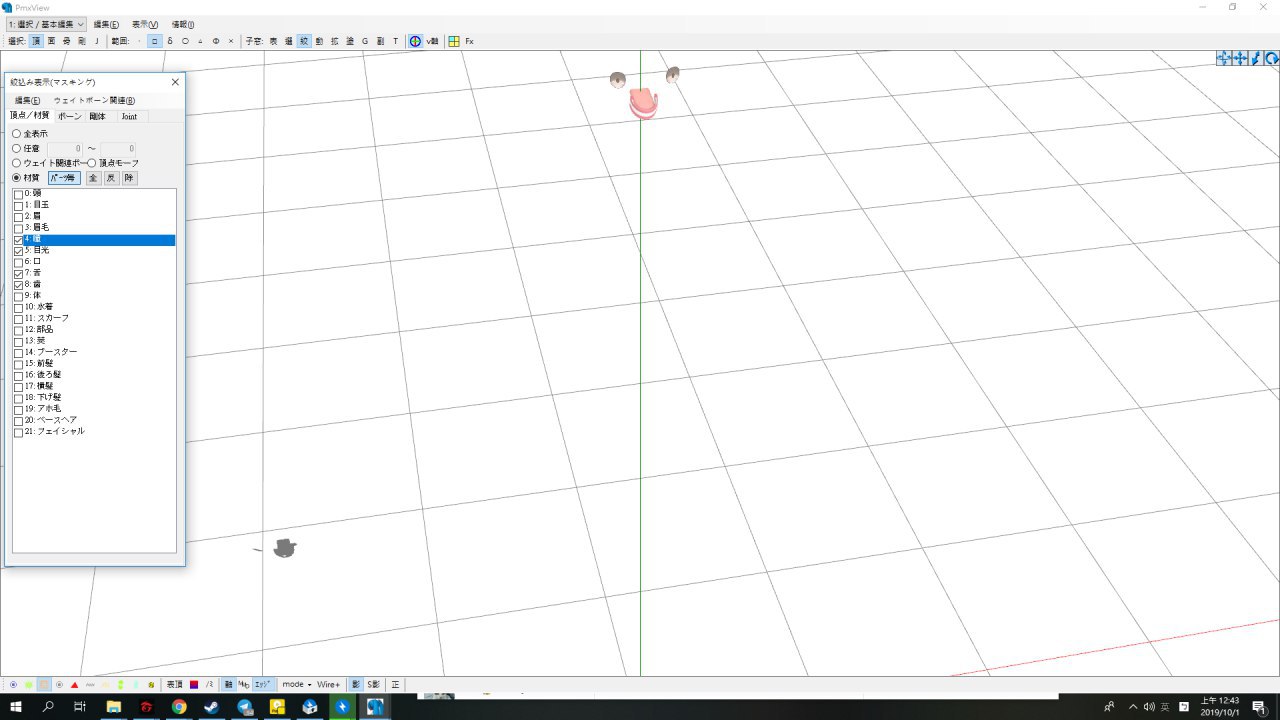Select 14: ブースター in the material list
This screenshot has height=720, width=1280.
pyautogui.click(x=57, y=352)
